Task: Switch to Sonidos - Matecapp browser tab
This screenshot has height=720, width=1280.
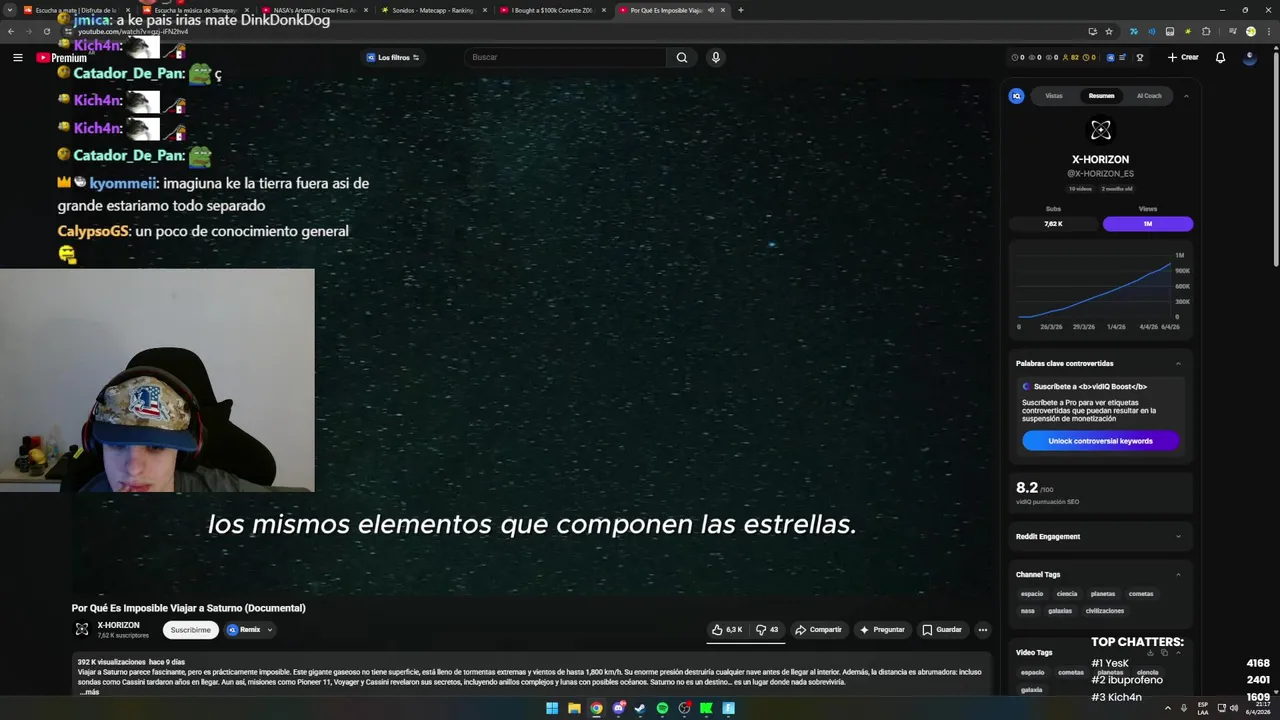Action: [432, 10]
